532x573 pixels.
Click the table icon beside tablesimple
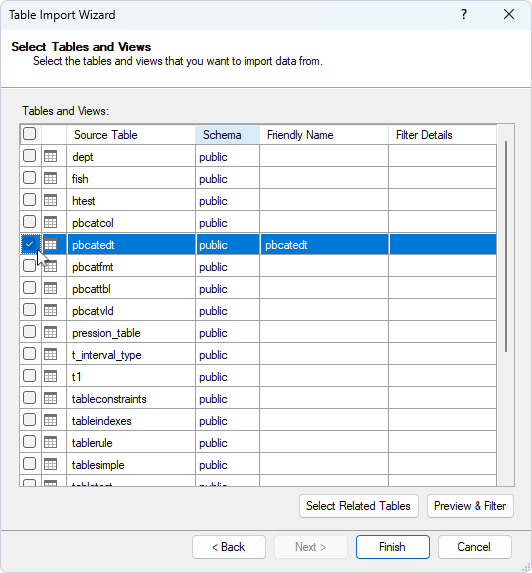click(x=50, y=464)
